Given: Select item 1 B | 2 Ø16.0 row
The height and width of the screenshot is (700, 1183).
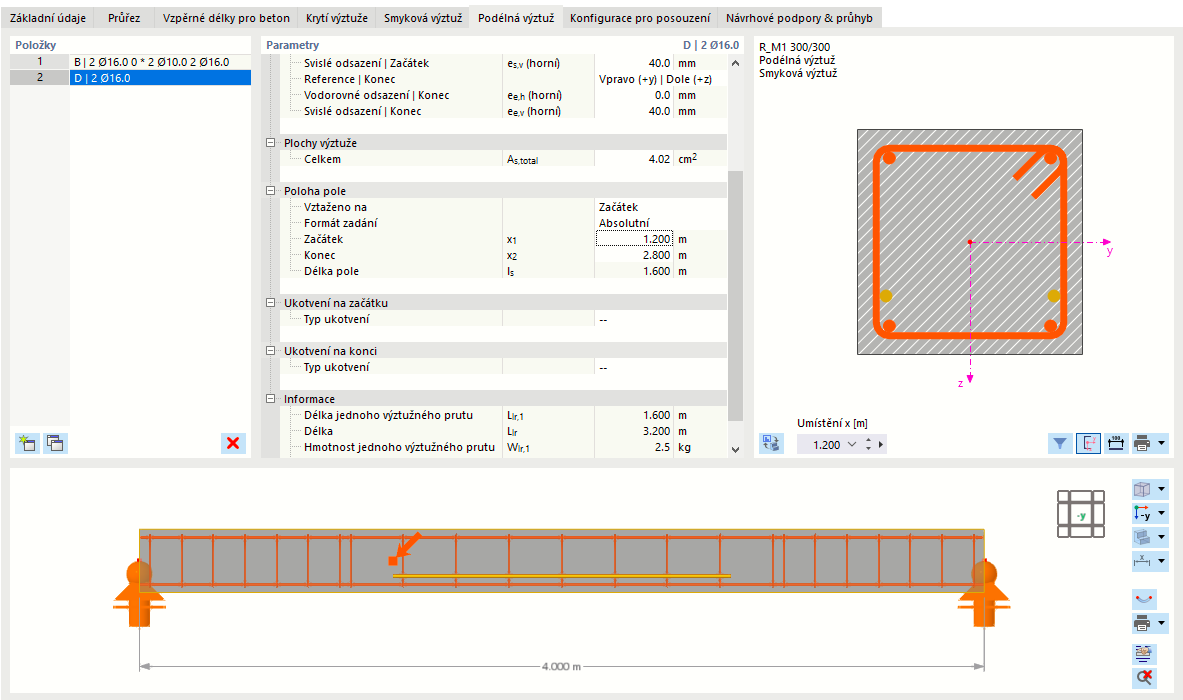Looking at the screenshot, I should [x=131, y=62].
